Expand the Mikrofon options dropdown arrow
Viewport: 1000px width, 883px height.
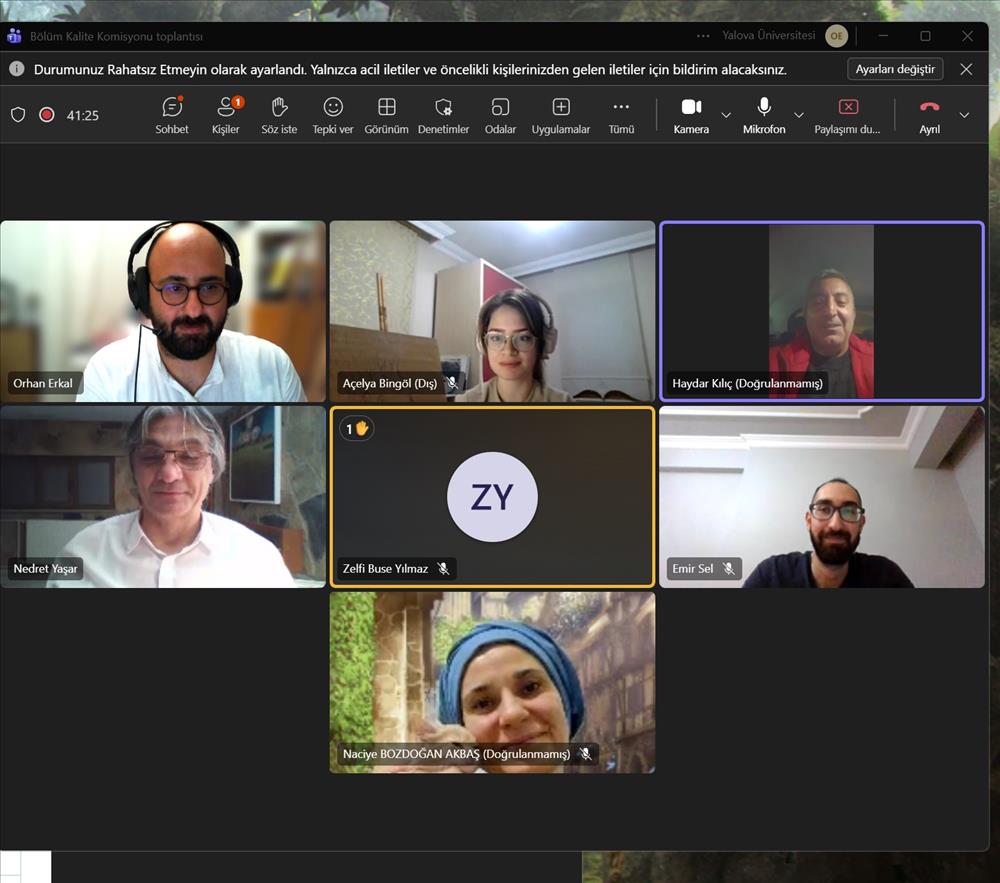[799, 115]
